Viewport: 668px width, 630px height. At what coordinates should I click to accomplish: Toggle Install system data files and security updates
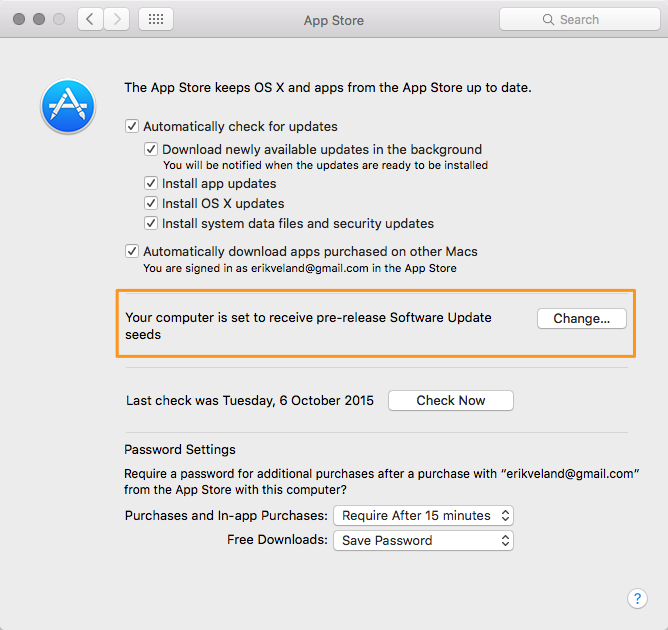click(x=151, y=224)
